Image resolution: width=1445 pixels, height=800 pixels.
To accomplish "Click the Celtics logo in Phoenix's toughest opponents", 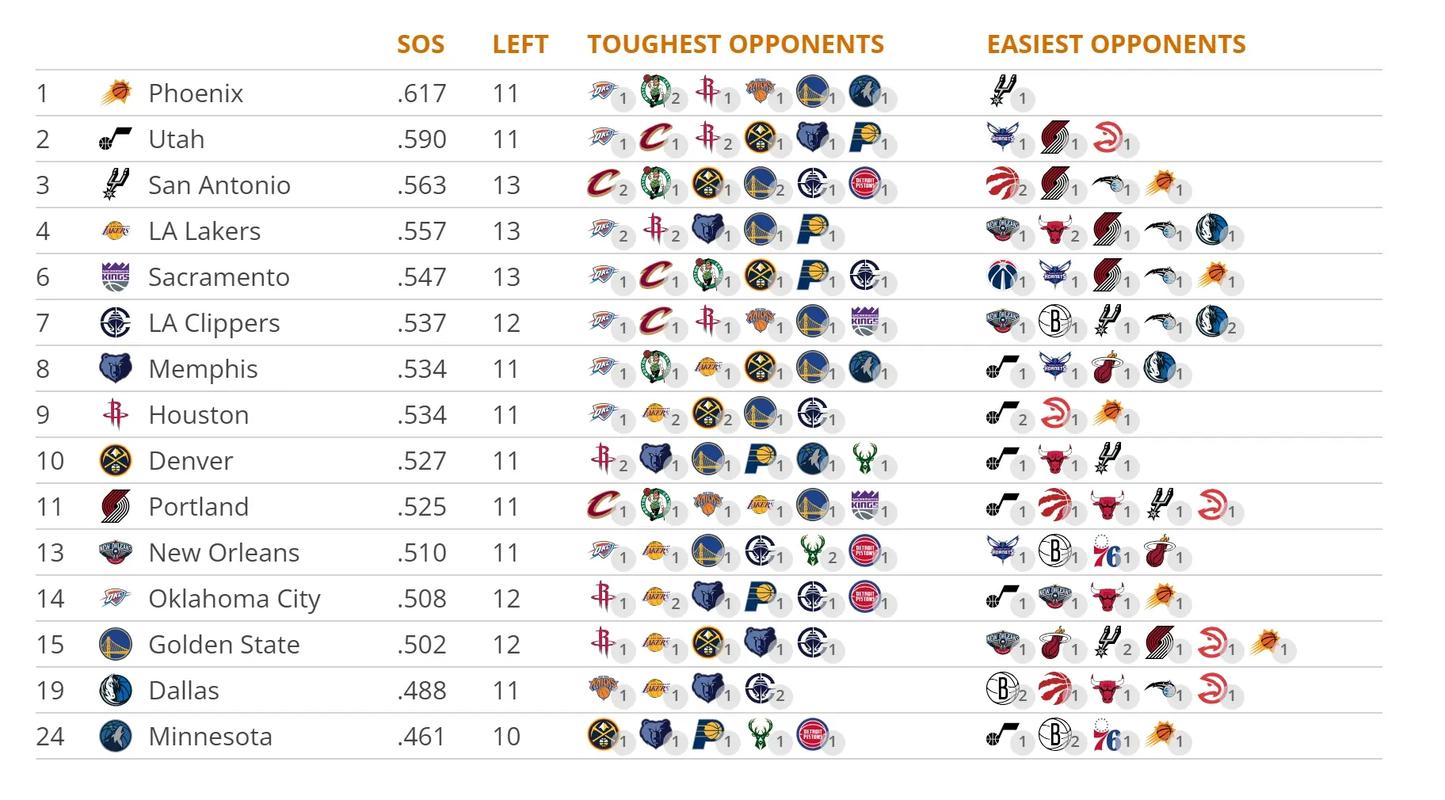I will coord(654,91).
